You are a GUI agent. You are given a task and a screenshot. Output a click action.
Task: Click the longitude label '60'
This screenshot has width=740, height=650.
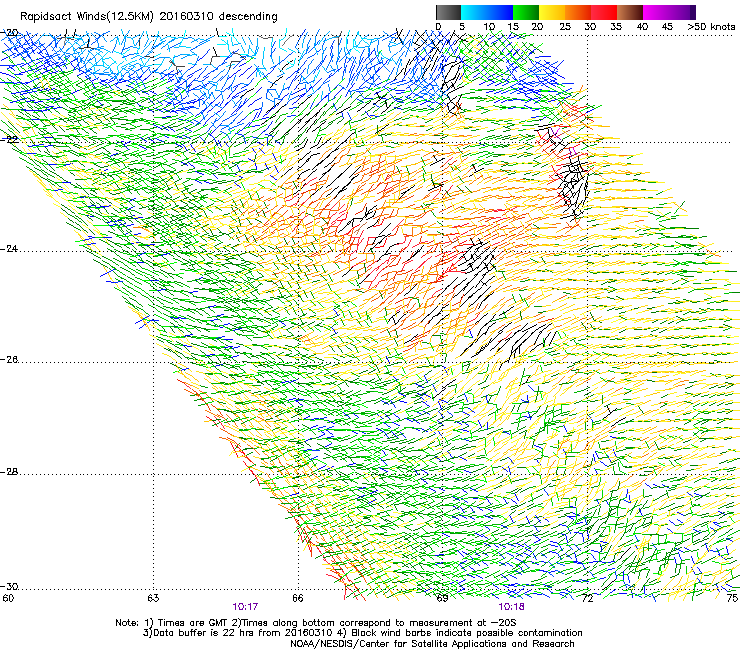point(8,598)
